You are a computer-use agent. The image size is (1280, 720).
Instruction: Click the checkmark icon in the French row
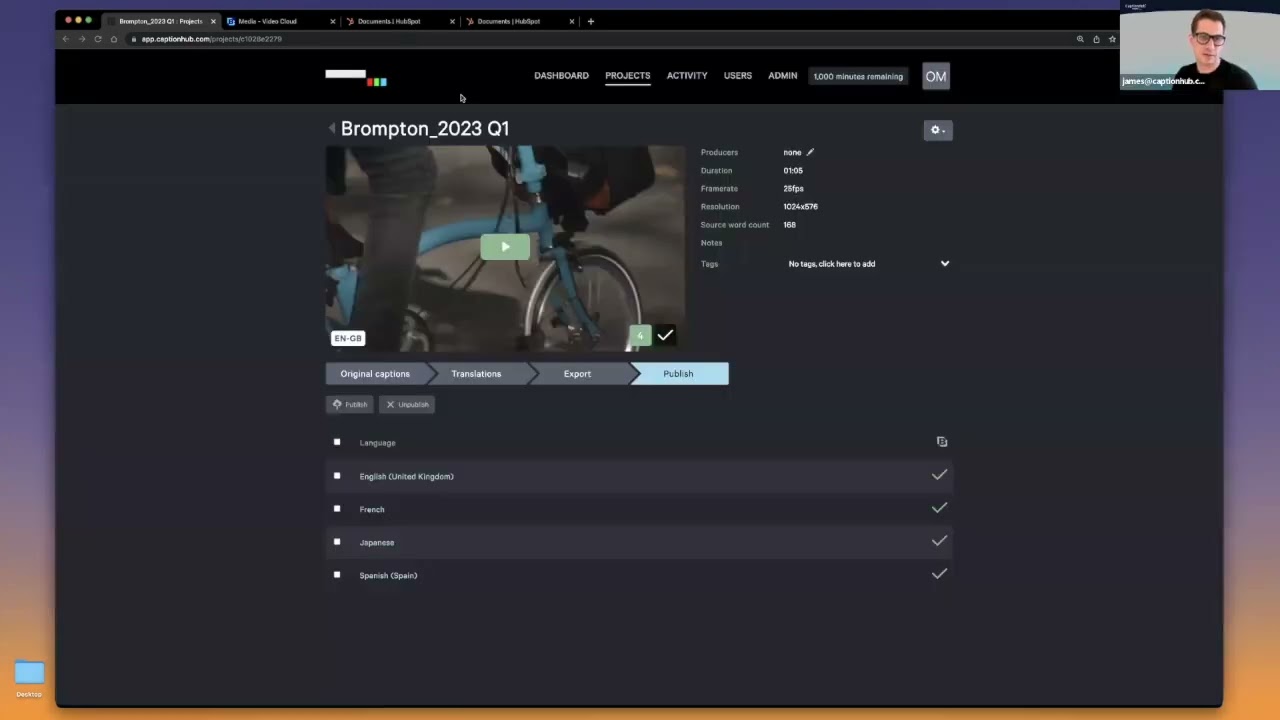click(939, 508)
